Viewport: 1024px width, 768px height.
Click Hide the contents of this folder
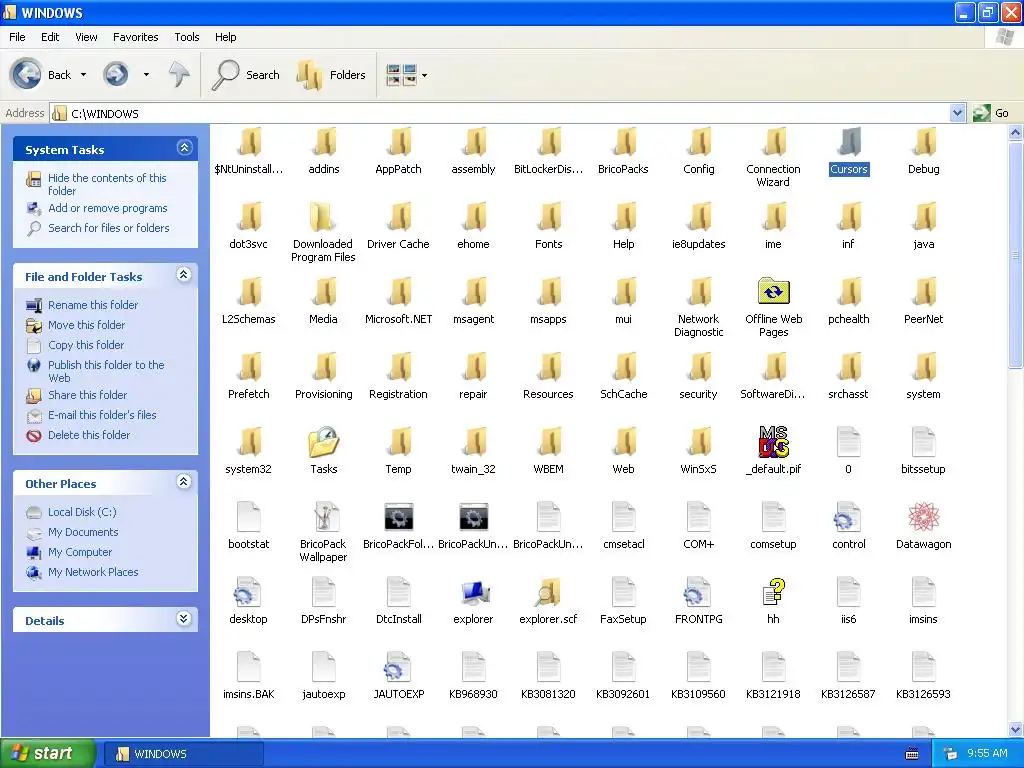pos(107,184)
